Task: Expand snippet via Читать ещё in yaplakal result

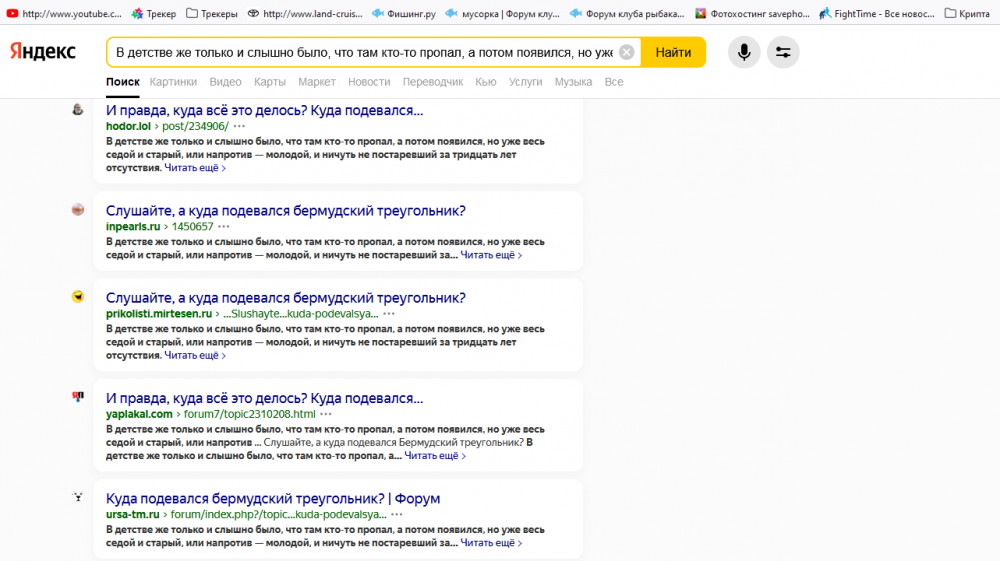Action: (x=434, y=456)
